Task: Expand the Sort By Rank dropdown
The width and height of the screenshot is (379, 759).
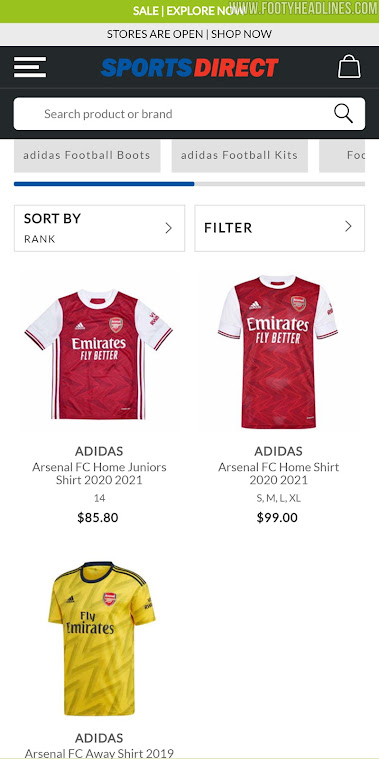Action: pyautogui.click(x=99, y=228)
